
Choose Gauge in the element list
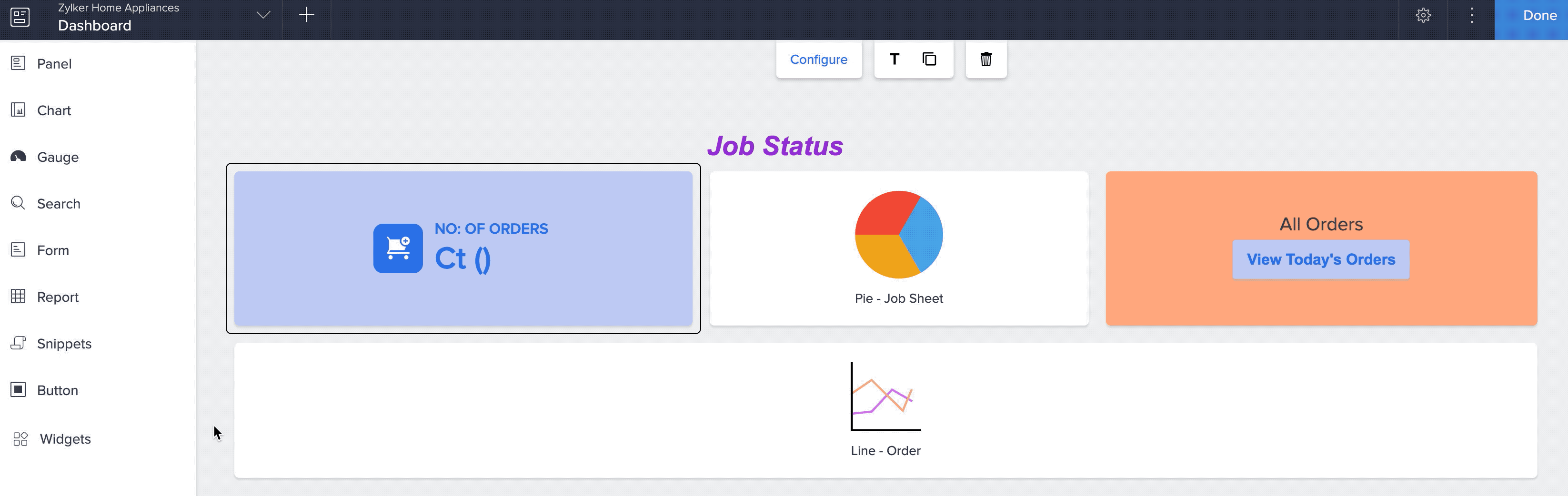click(x=58, y=157)
